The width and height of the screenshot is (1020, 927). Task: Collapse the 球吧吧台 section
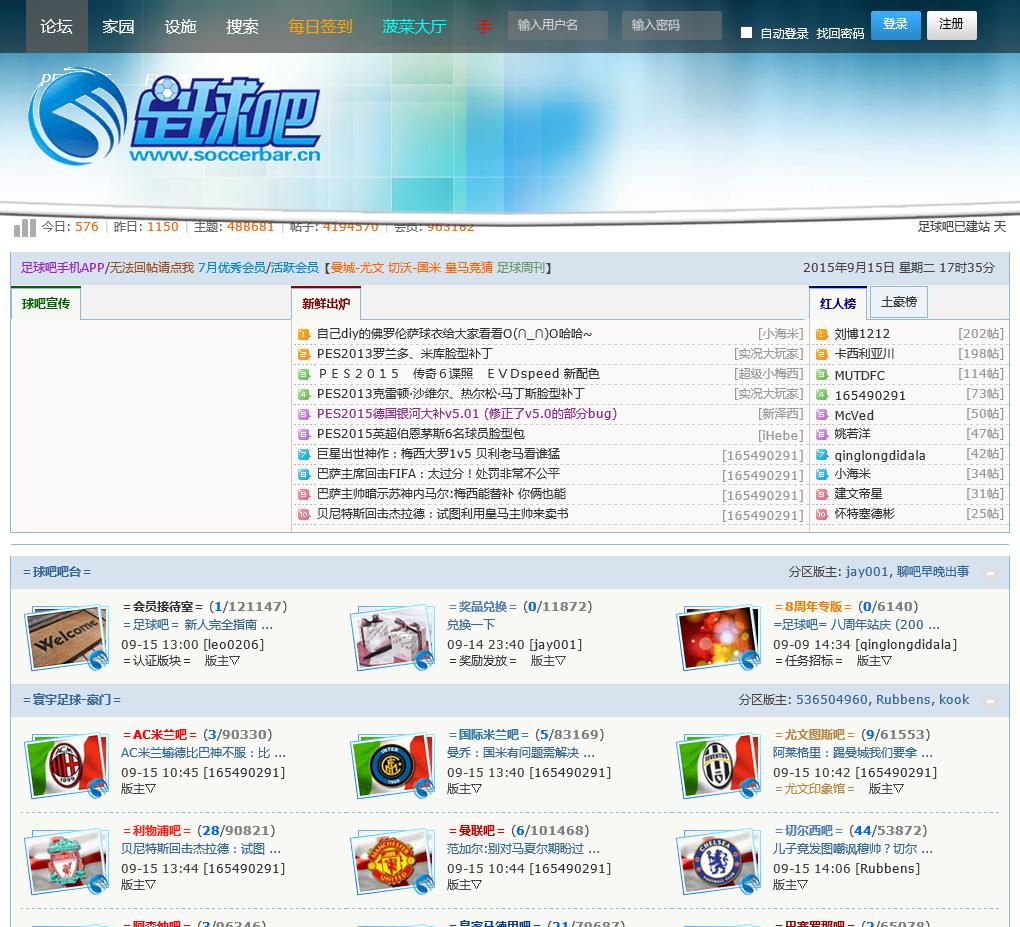[990, 573]
